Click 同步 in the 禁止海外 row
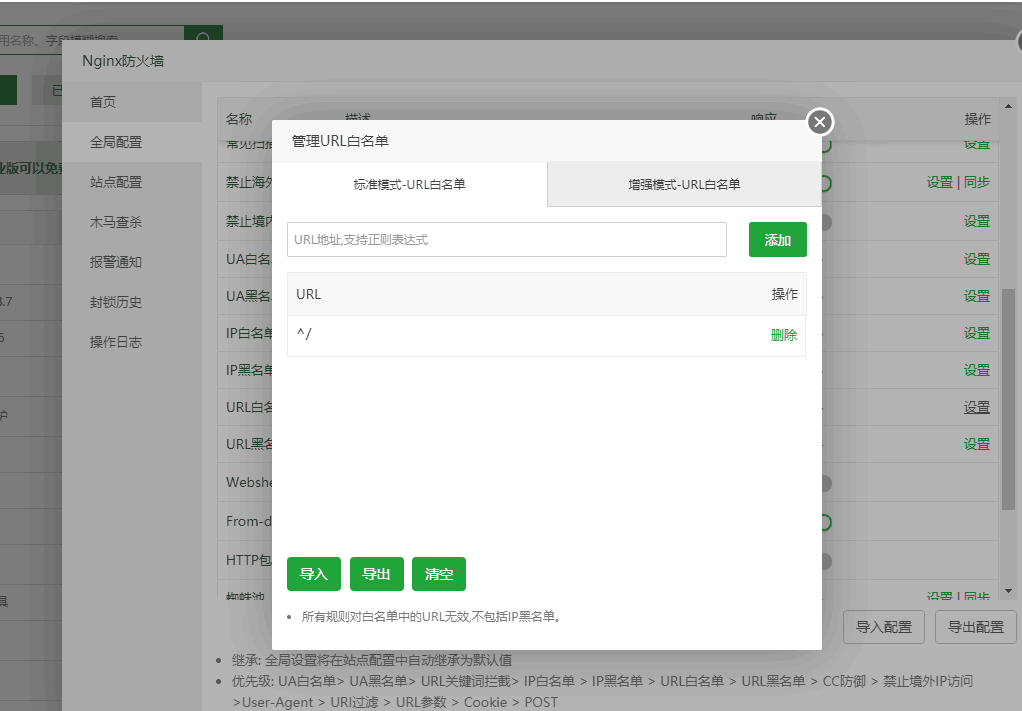 pyautogui.click(x=976, y=182)
